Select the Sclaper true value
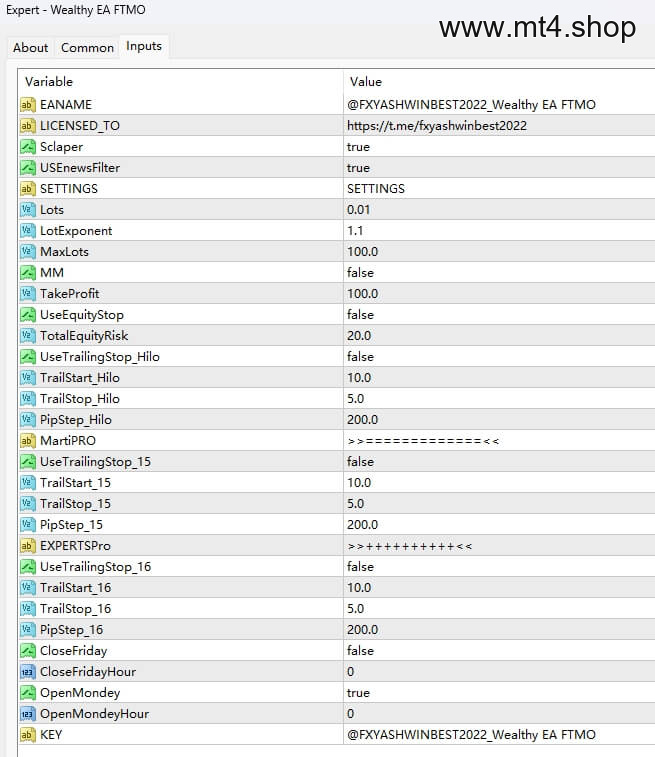 358,147
